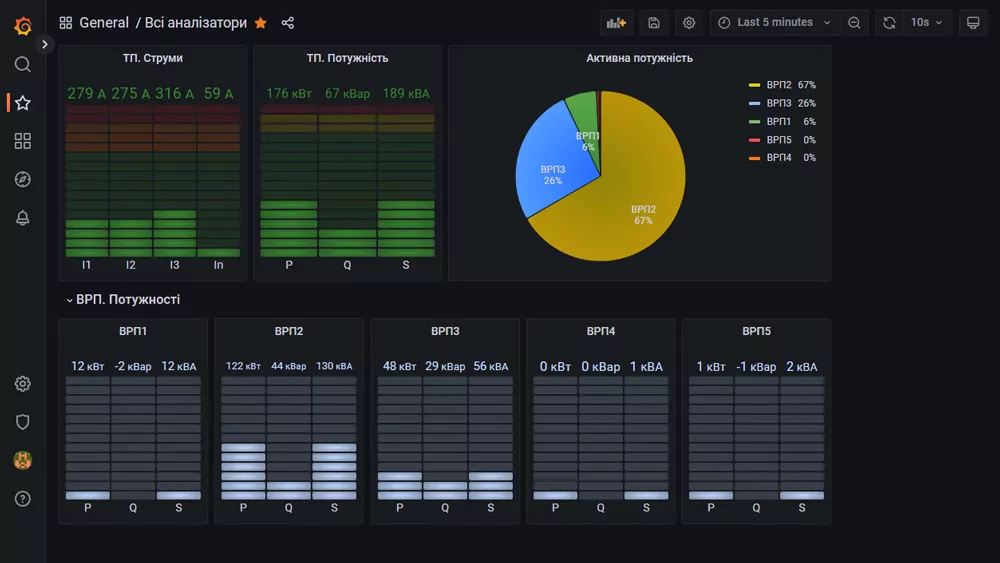The width and height of the screenshot is (1000, 563).
Task: Open the Alerting bell icon
Action: point(23,217)
